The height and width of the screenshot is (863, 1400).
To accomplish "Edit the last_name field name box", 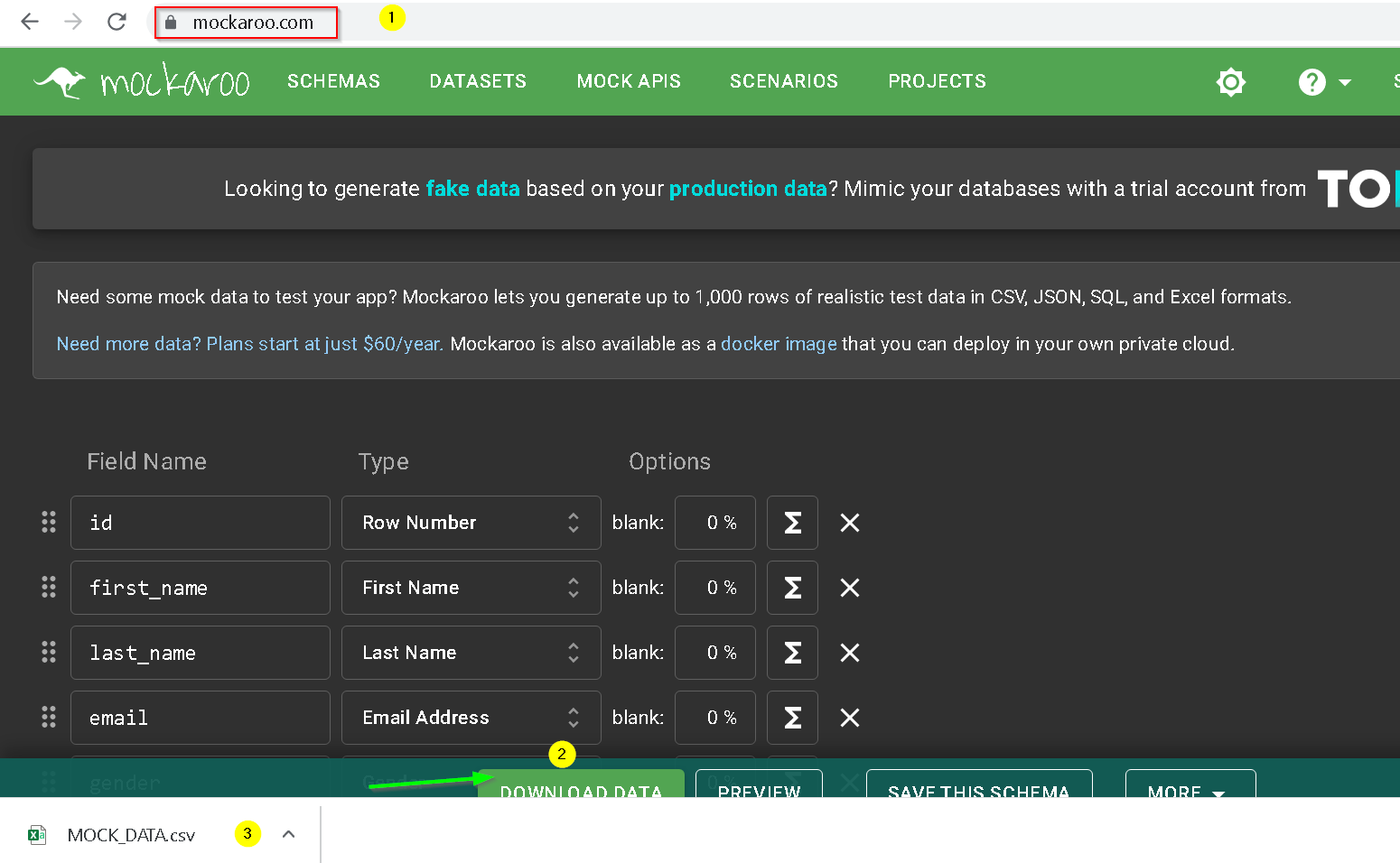I will click(x=201, y=653).
